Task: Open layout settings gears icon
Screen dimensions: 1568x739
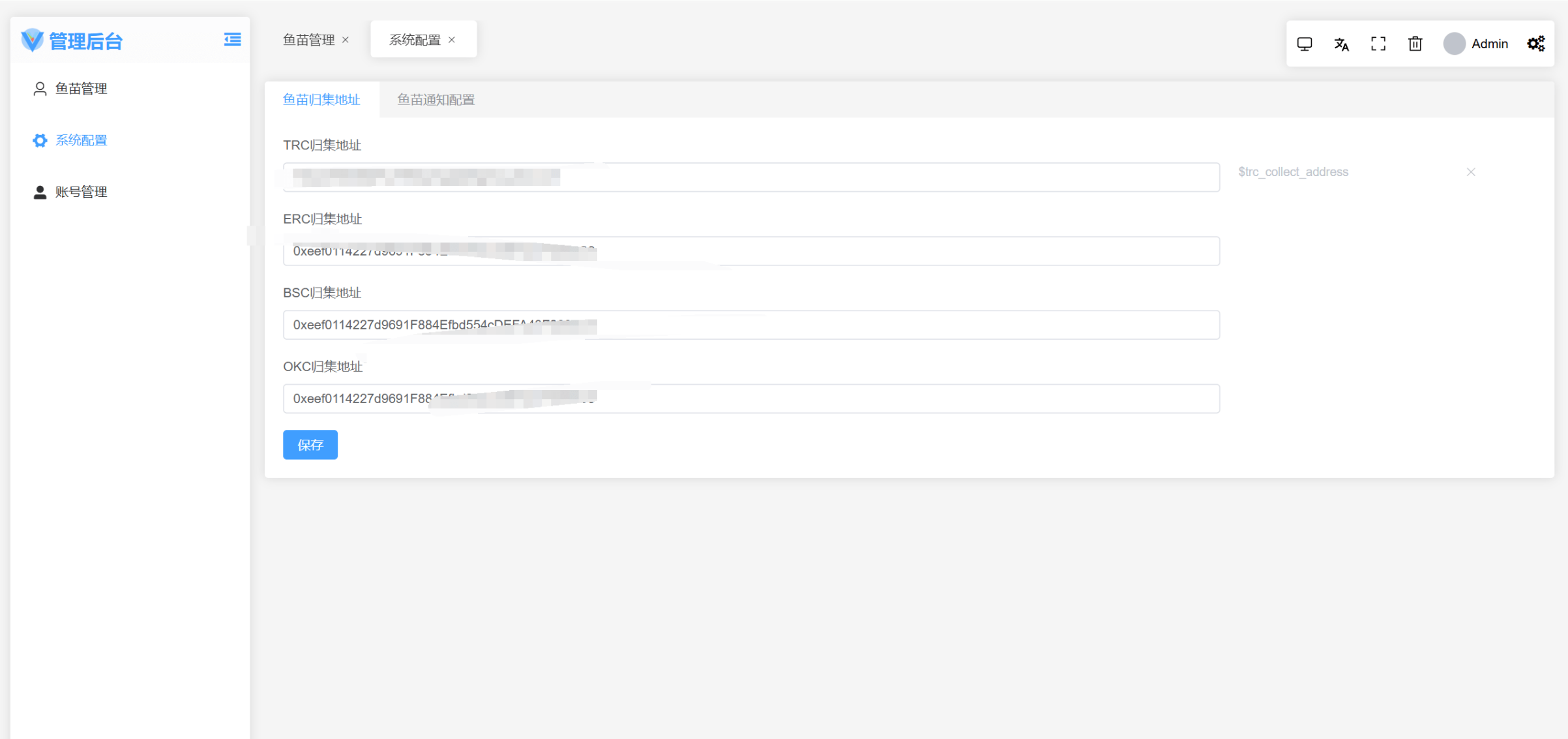Action: pyautogui.click(x=1535, y=44)
